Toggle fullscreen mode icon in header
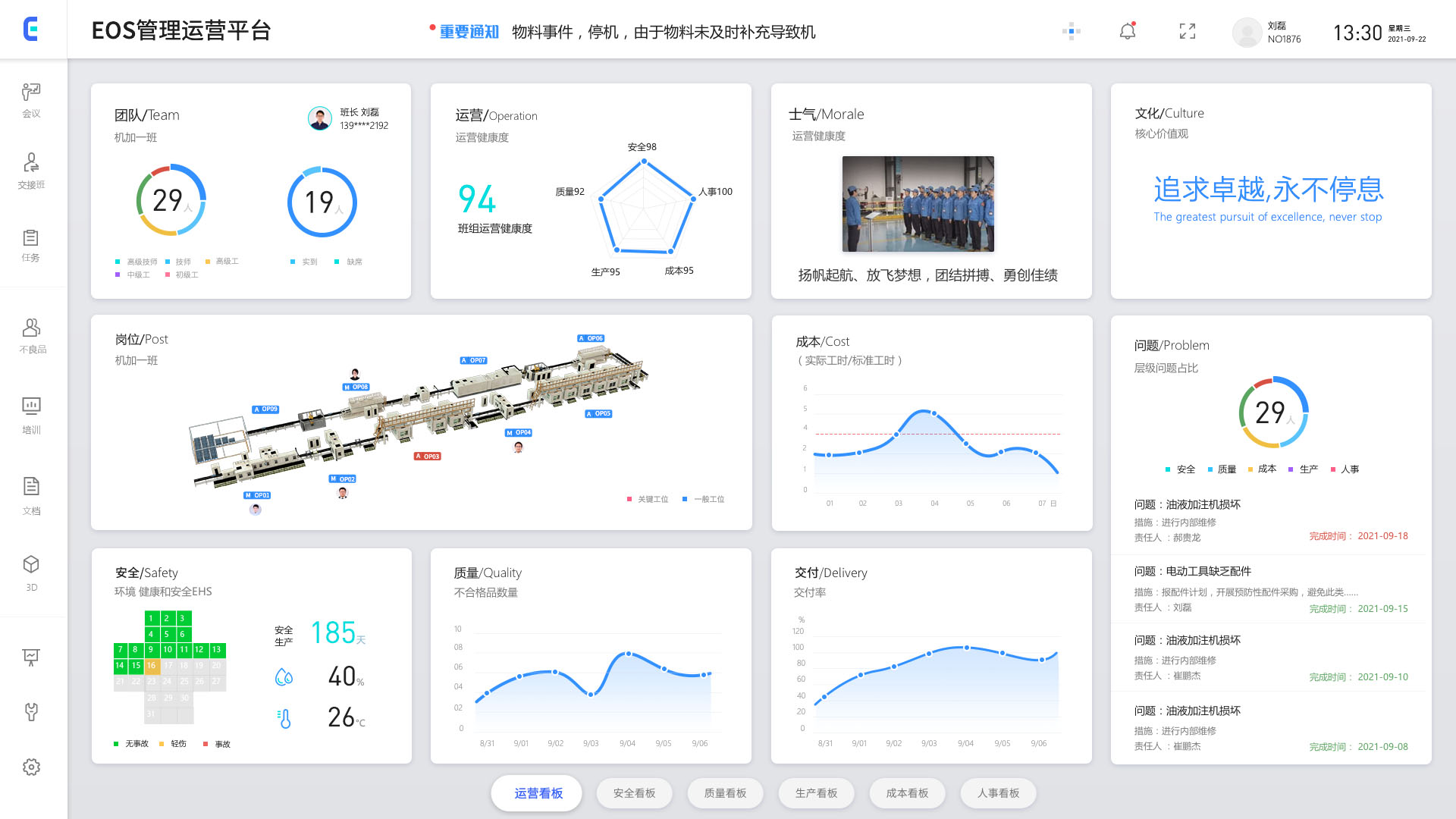The height and width of the screenshot is (819, 1456). (1188, 31)
